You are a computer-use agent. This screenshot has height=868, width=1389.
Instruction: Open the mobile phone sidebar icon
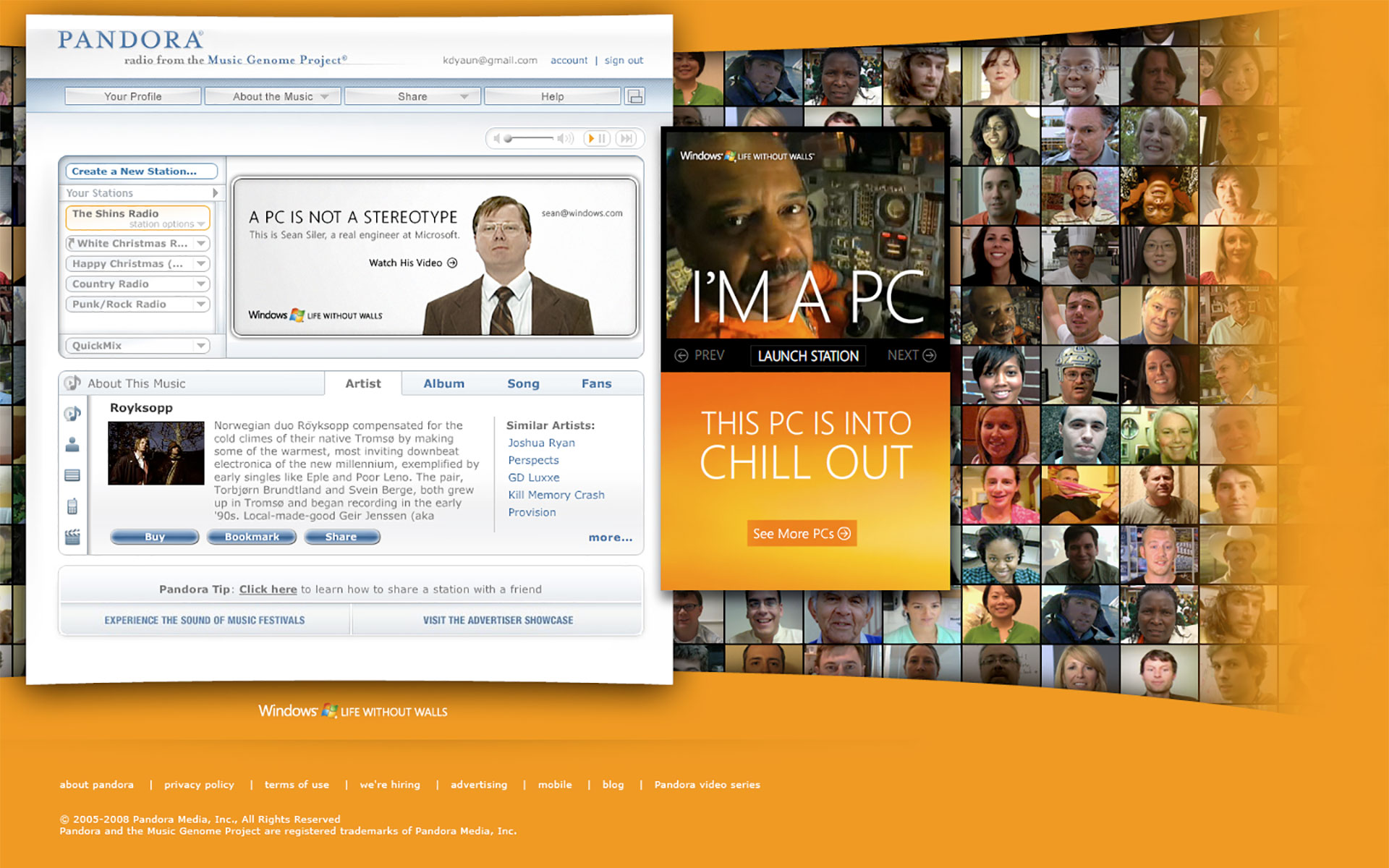tap(72, 506)
